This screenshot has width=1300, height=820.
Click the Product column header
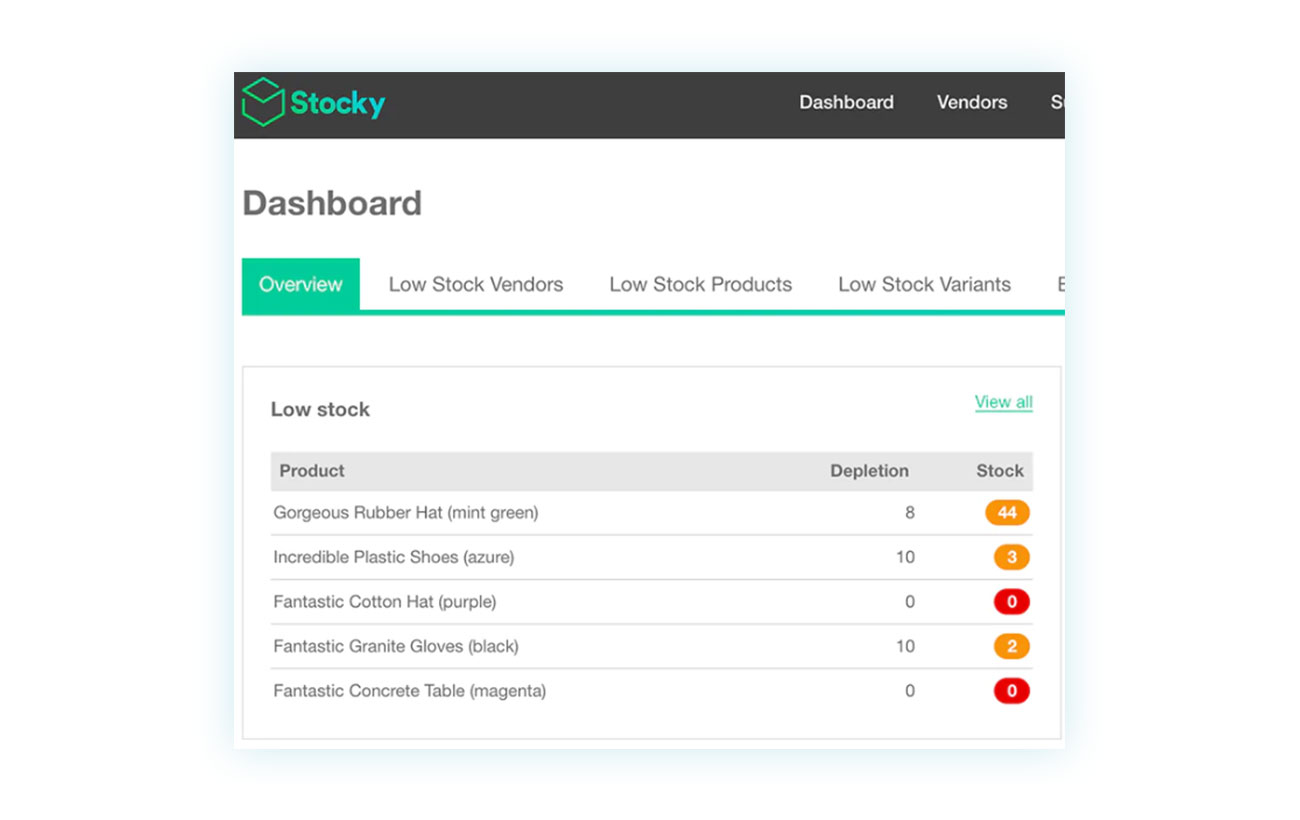click(312, 471)
